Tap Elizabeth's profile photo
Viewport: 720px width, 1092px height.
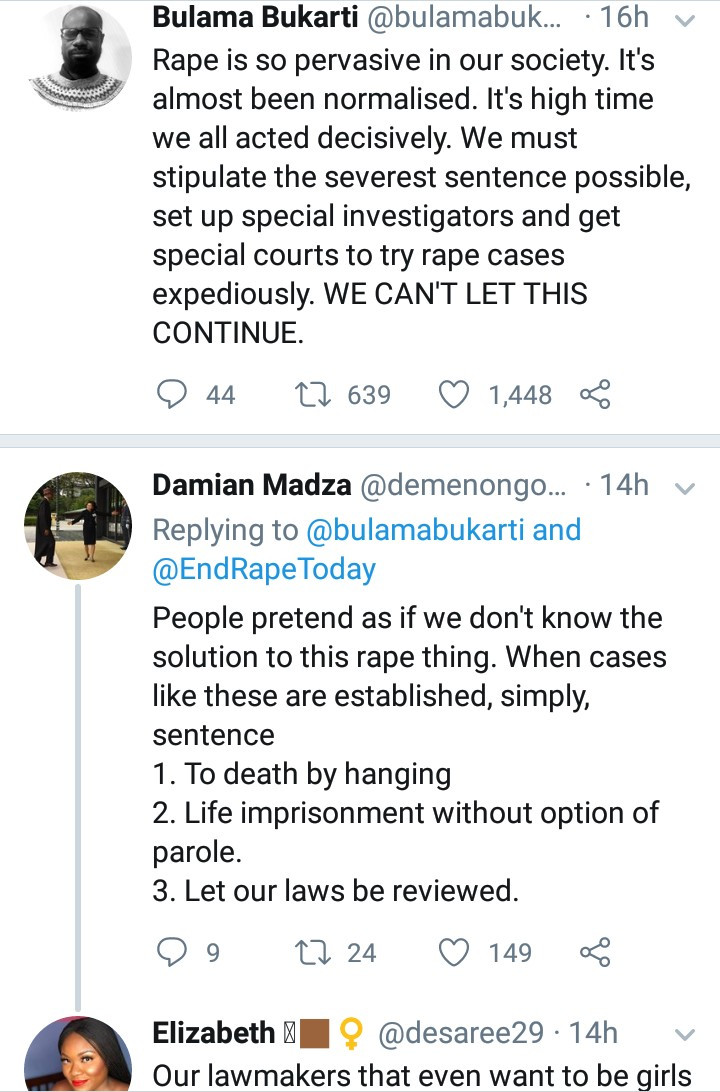[x=77, y=1060]
